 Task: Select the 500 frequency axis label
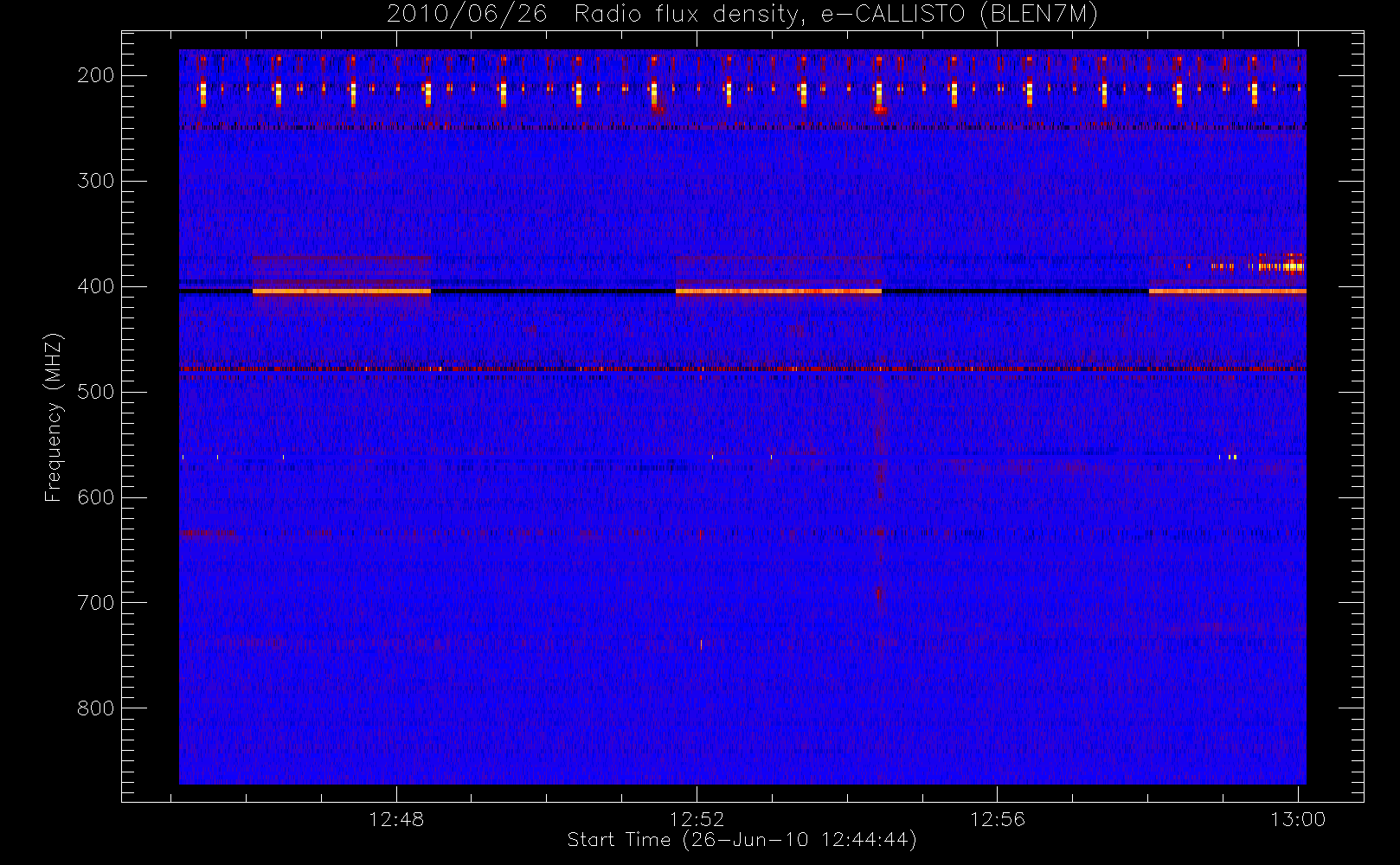pyautogui.click(x=96, y=392)
